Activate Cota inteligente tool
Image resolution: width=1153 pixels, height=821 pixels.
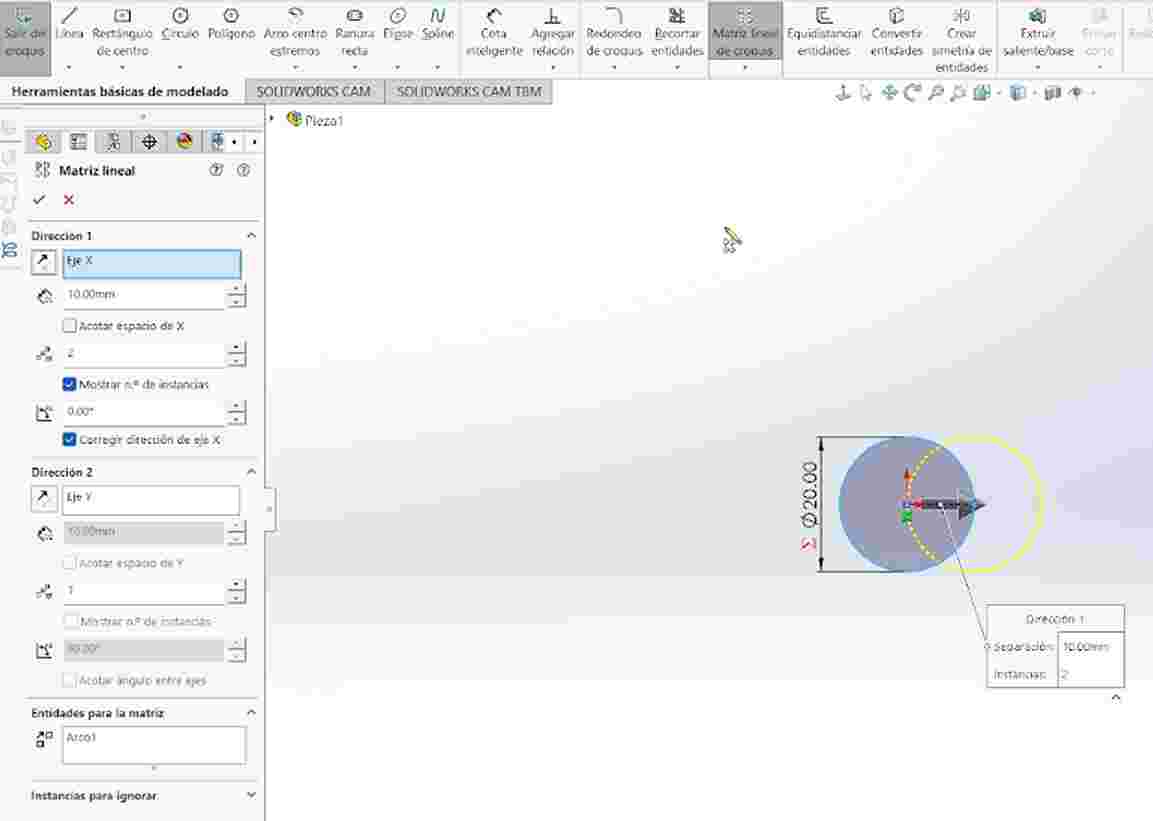(x=494, y=32)
